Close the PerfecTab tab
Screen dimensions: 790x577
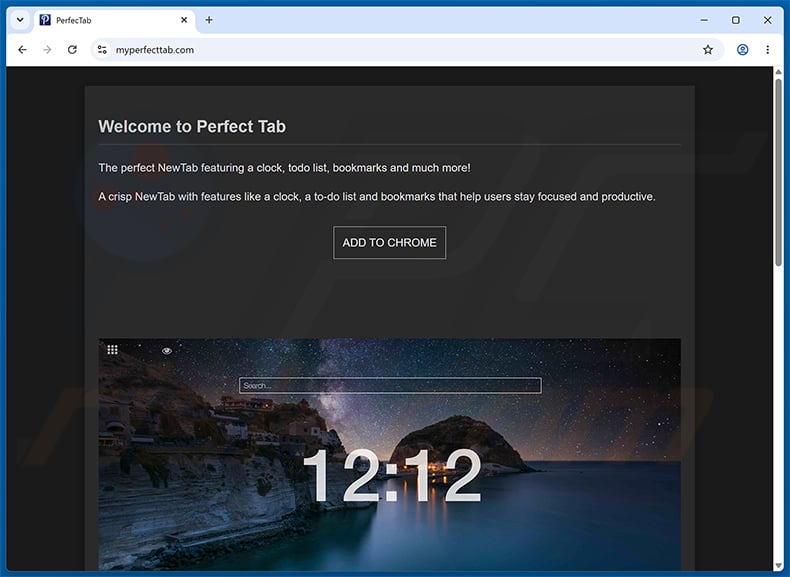click(184, 20)
